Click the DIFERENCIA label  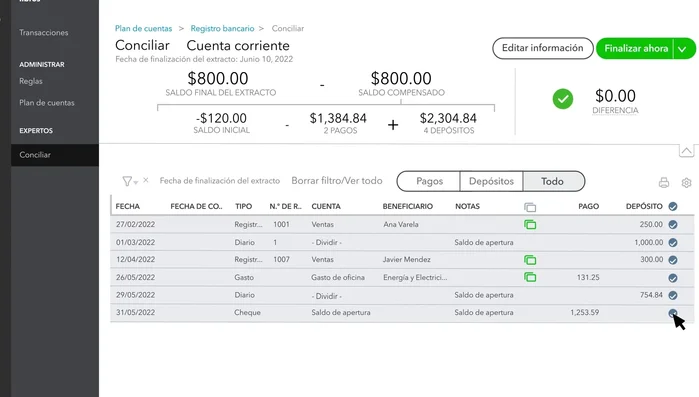point(615,110)
